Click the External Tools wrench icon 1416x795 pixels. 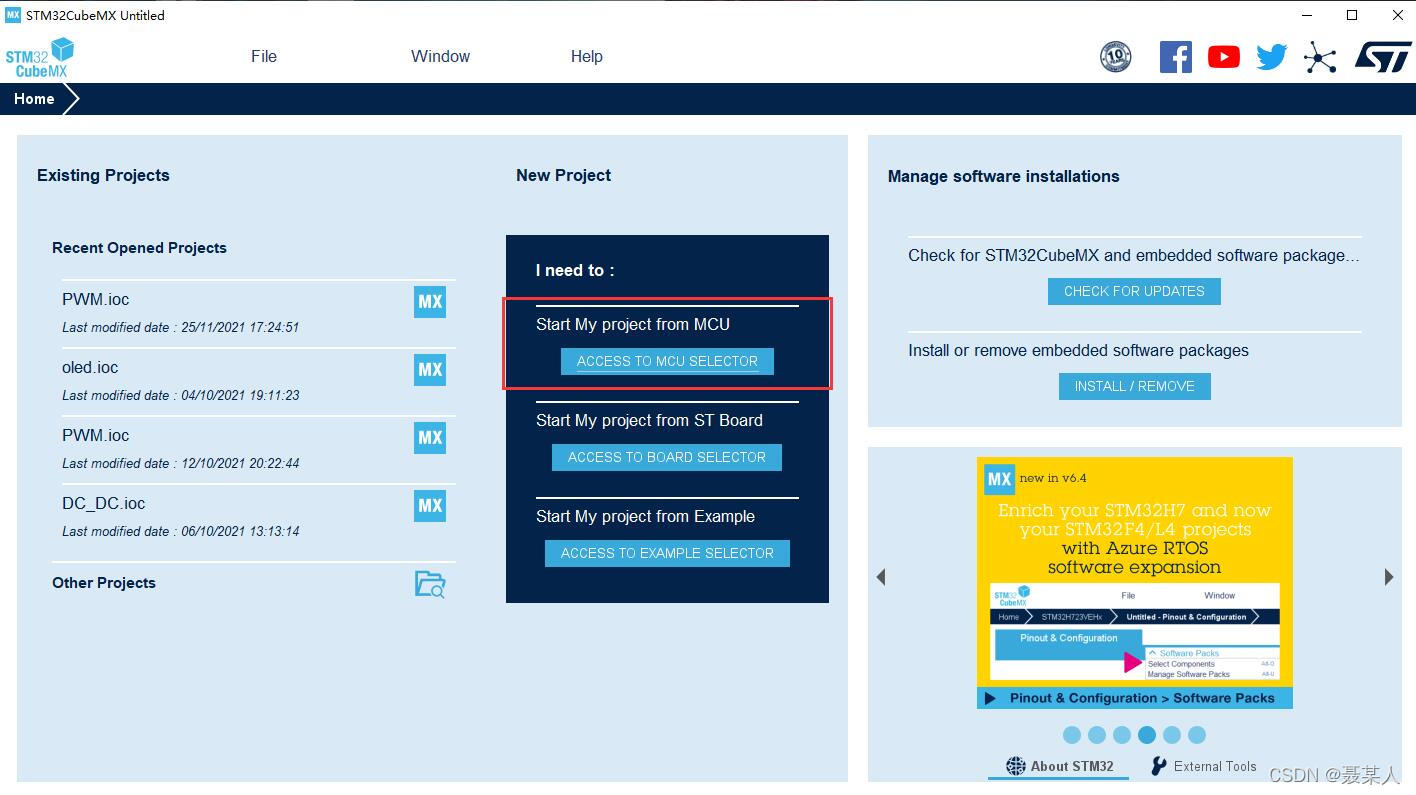(x=1159, y=766)
